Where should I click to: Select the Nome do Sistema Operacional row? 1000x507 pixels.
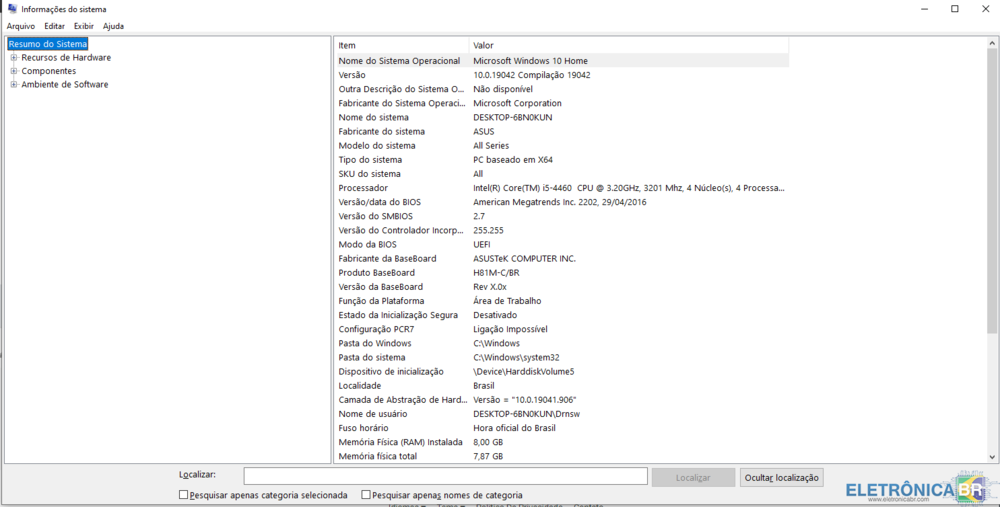[399, 61]
